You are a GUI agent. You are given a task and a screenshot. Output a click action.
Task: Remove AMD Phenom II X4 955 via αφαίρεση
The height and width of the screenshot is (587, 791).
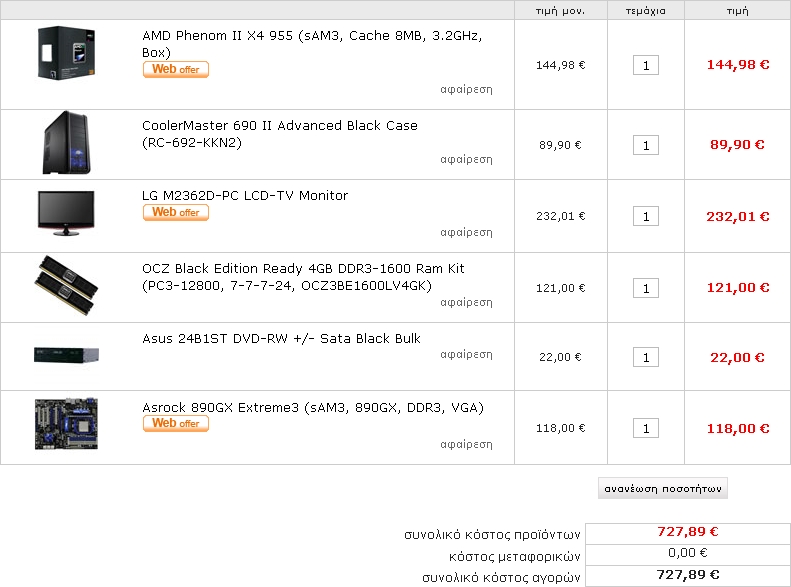click(x=466, y=90)
